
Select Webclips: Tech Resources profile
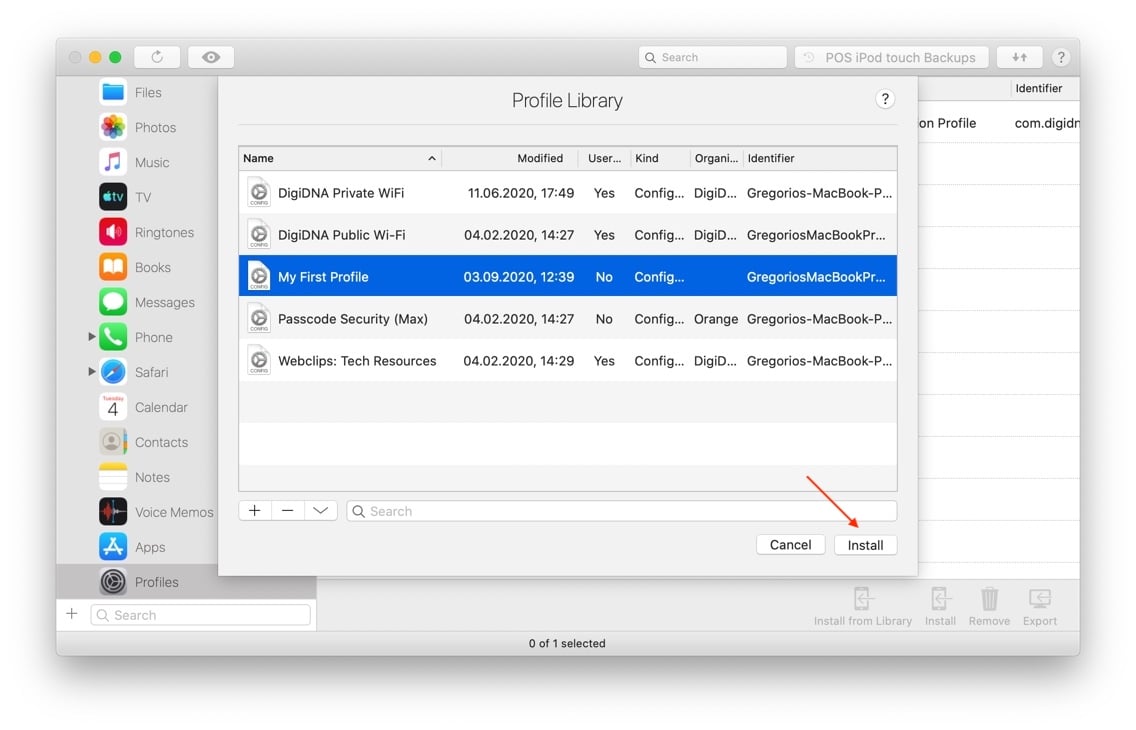click(x=568, y=361)
